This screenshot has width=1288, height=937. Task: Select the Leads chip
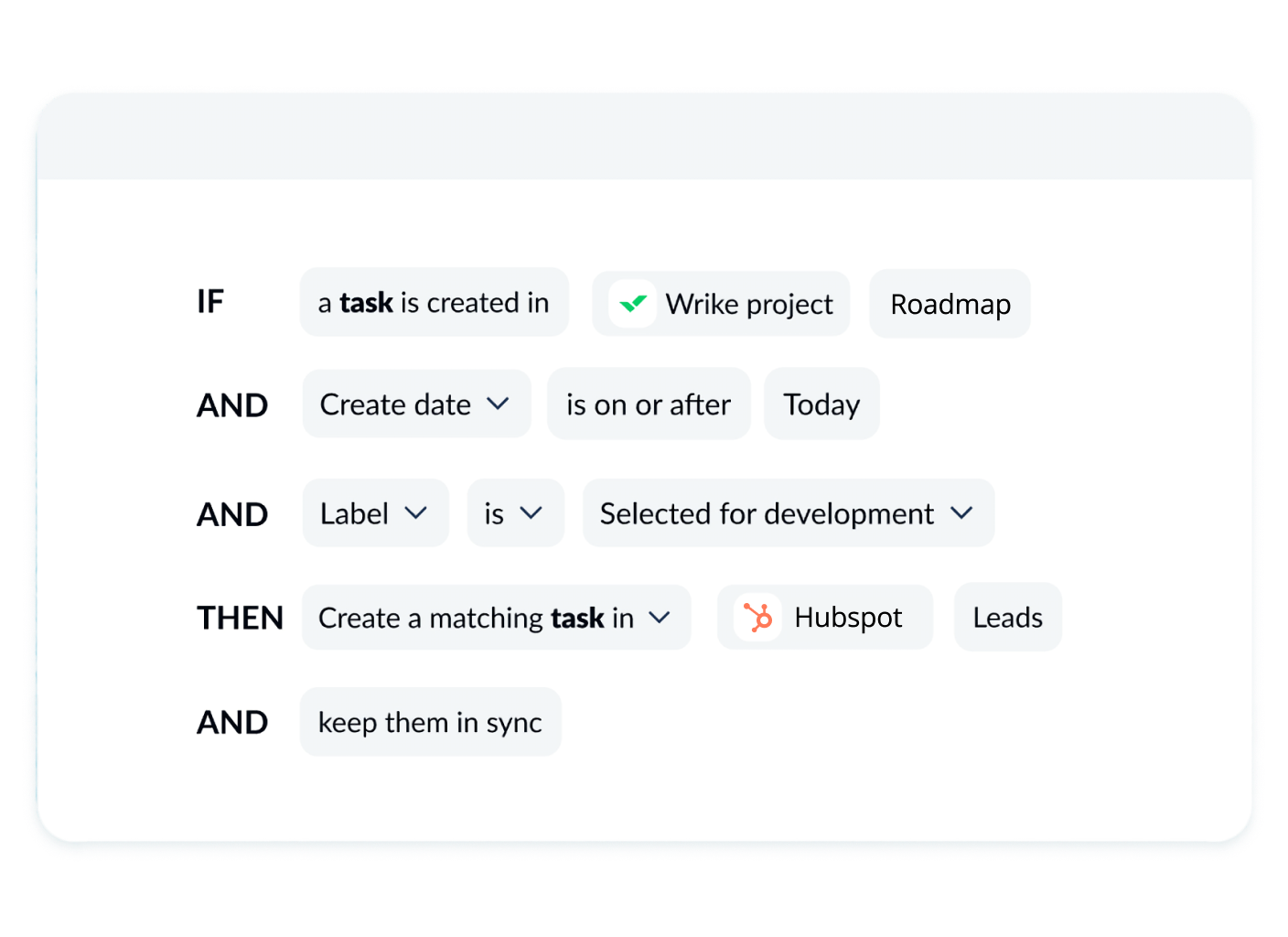click(1007, 618)
